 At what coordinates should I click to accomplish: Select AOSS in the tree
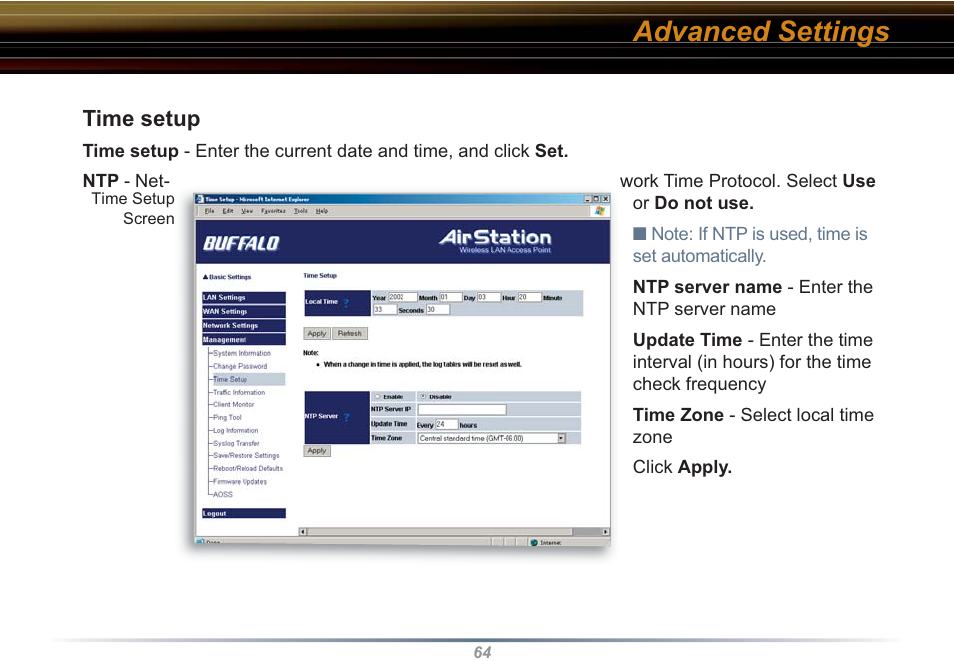223,495
